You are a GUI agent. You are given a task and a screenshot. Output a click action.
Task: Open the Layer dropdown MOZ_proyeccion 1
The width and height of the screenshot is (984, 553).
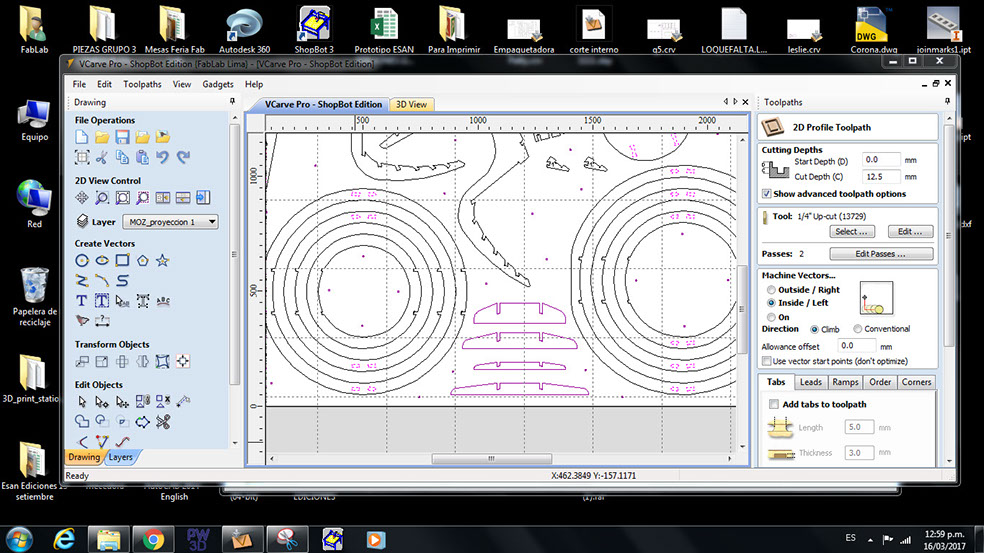[x=169, y=222]
